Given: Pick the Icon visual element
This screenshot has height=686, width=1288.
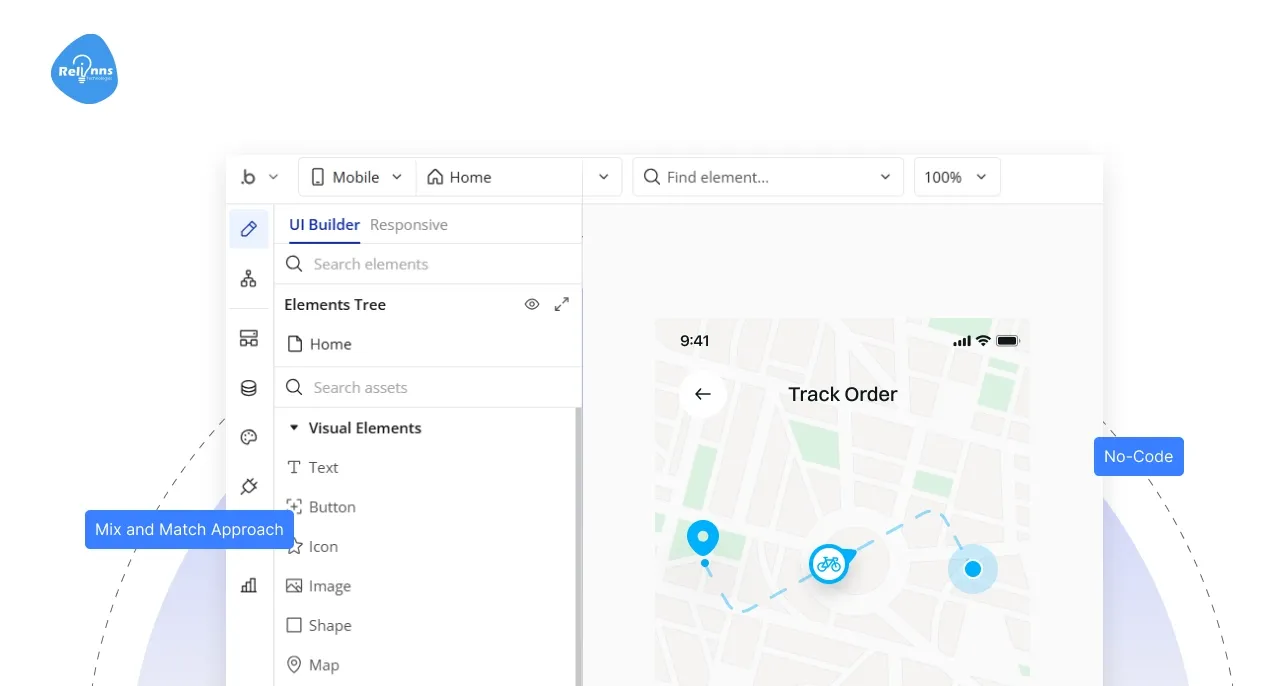Looking at the screenshot, I should 313,546.
